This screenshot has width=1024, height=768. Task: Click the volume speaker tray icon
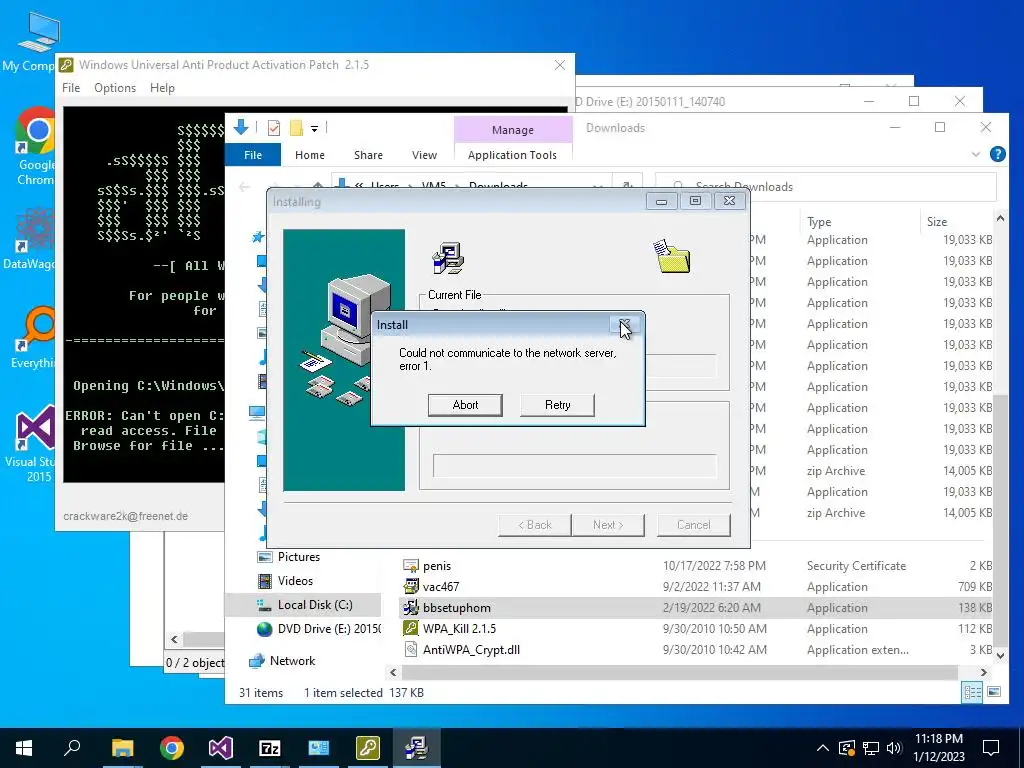894,748
